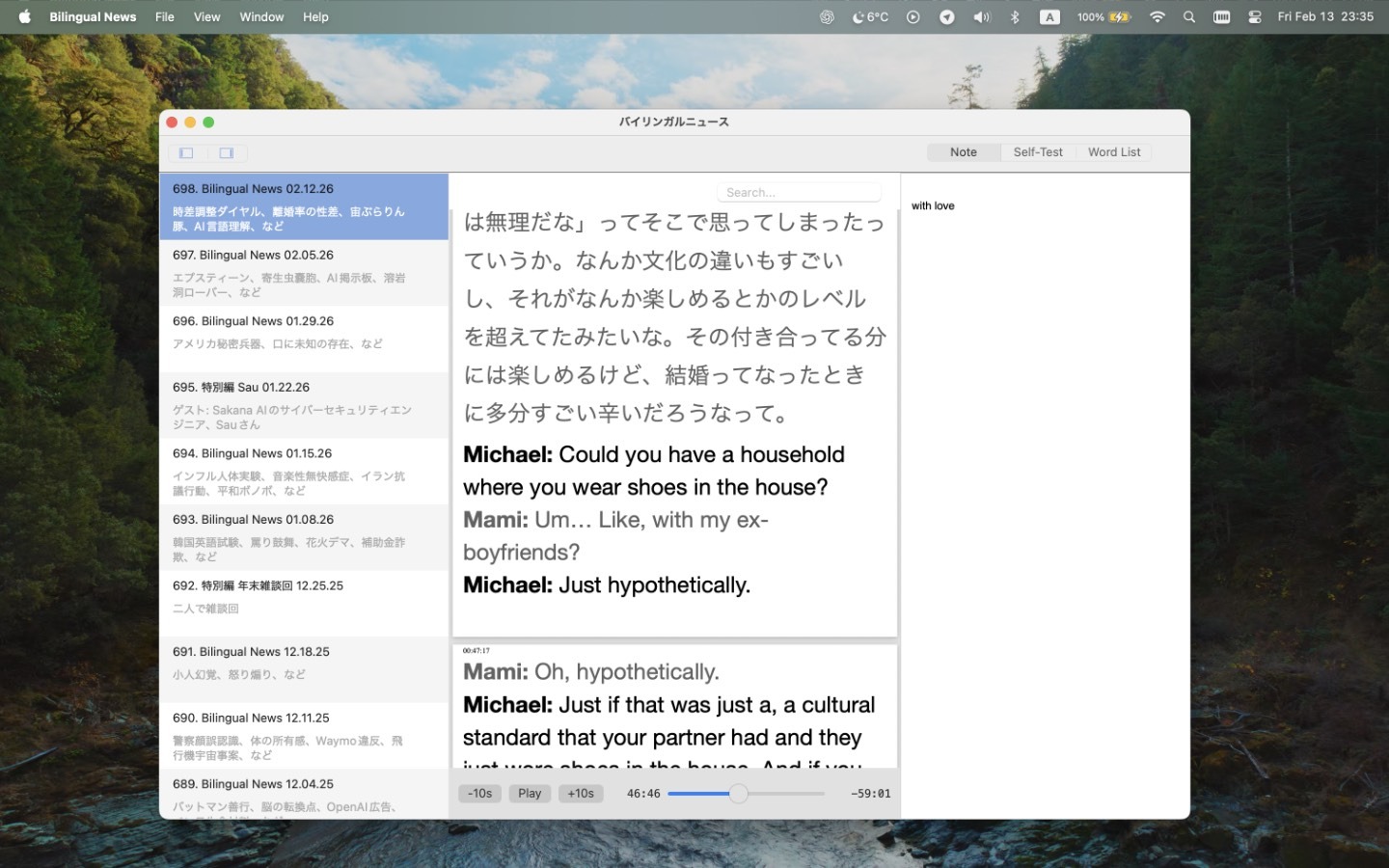Open the File menu

point(165,17)
